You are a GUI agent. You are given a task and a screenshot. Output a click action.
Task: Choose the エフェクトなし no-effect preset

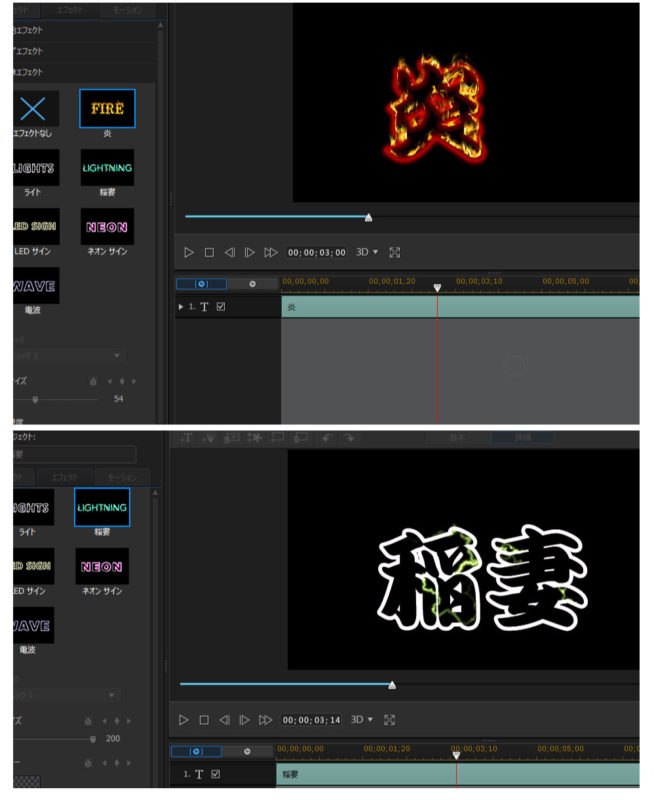coord(35,109)
